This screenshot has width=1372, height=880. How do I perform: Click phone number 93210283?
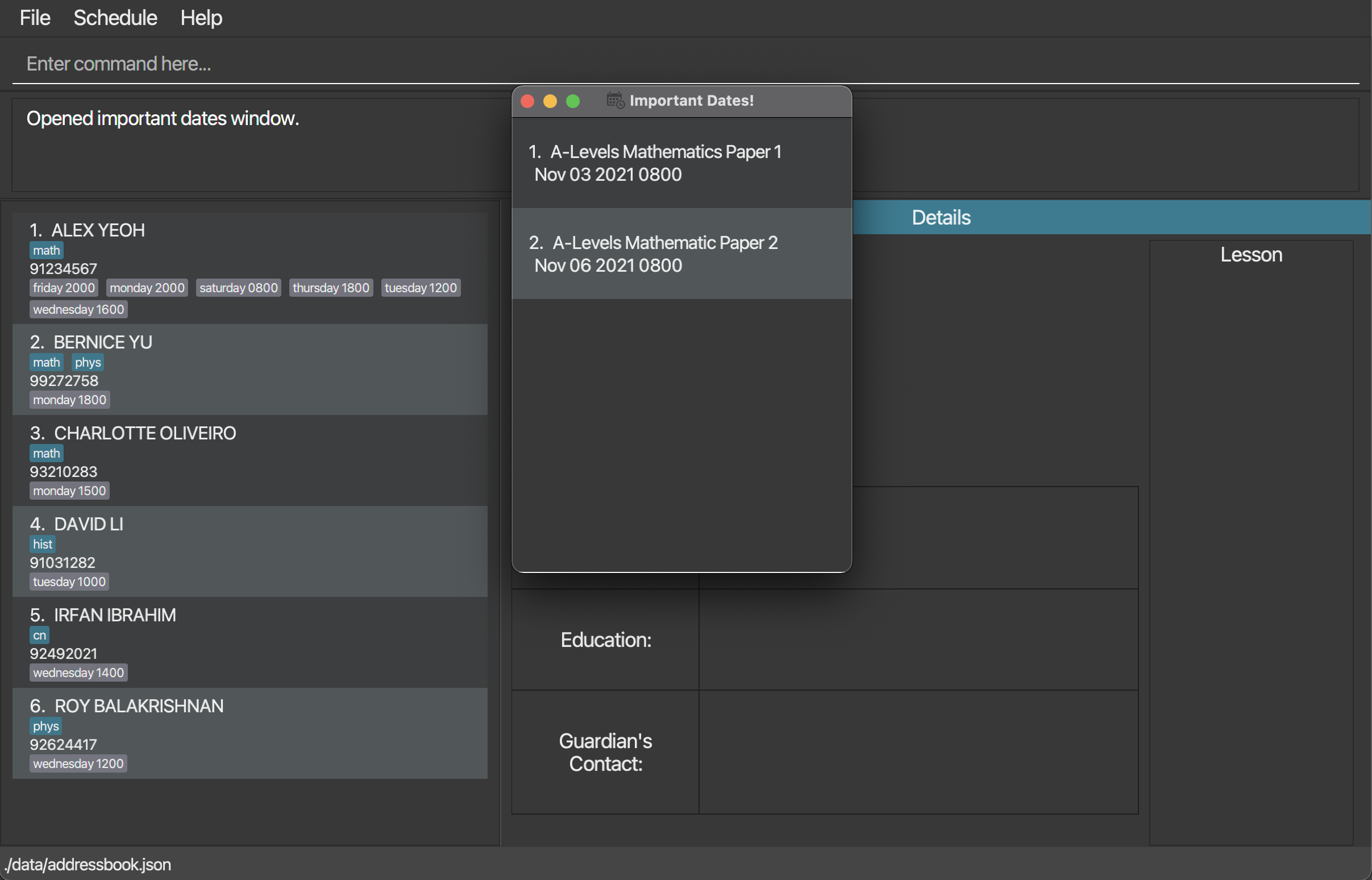coord(64,471)
